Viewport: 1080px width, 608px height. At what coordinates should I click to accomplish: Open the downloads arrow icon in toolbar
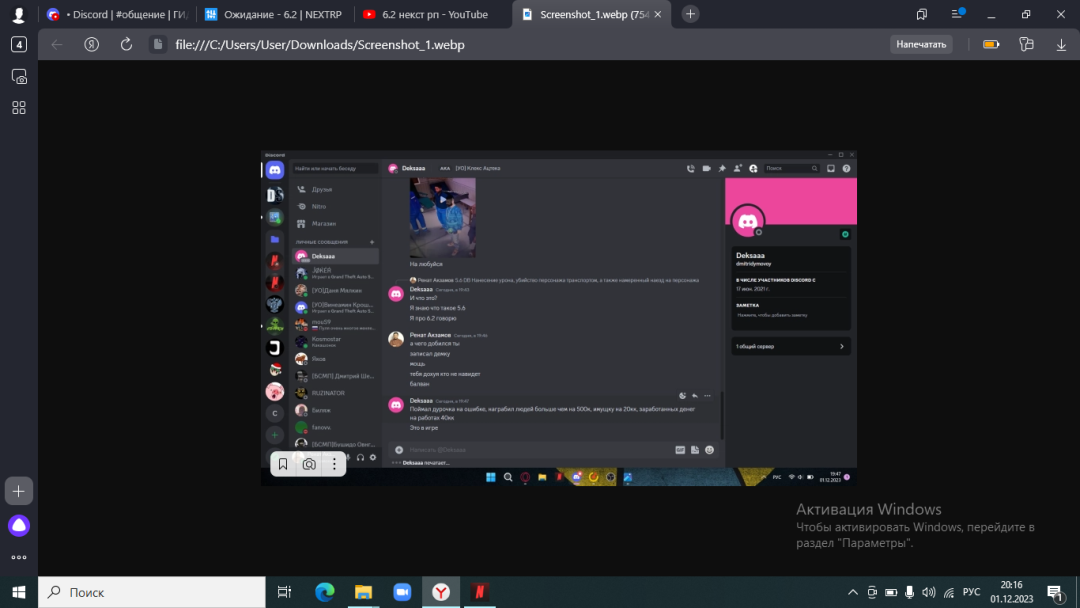(x=1061, y=44)
